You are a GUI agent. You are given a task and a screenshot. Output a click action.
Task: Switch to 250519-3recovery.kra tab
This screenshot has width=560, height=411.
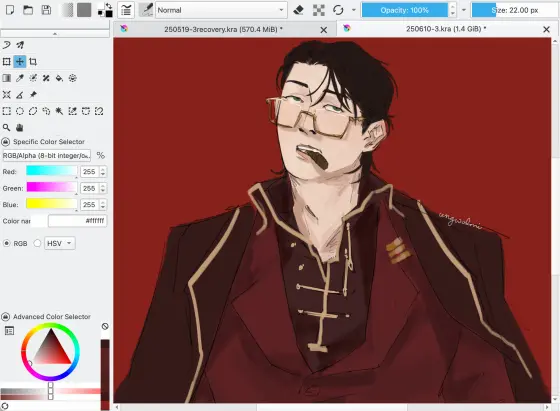(x=223, y=29)
